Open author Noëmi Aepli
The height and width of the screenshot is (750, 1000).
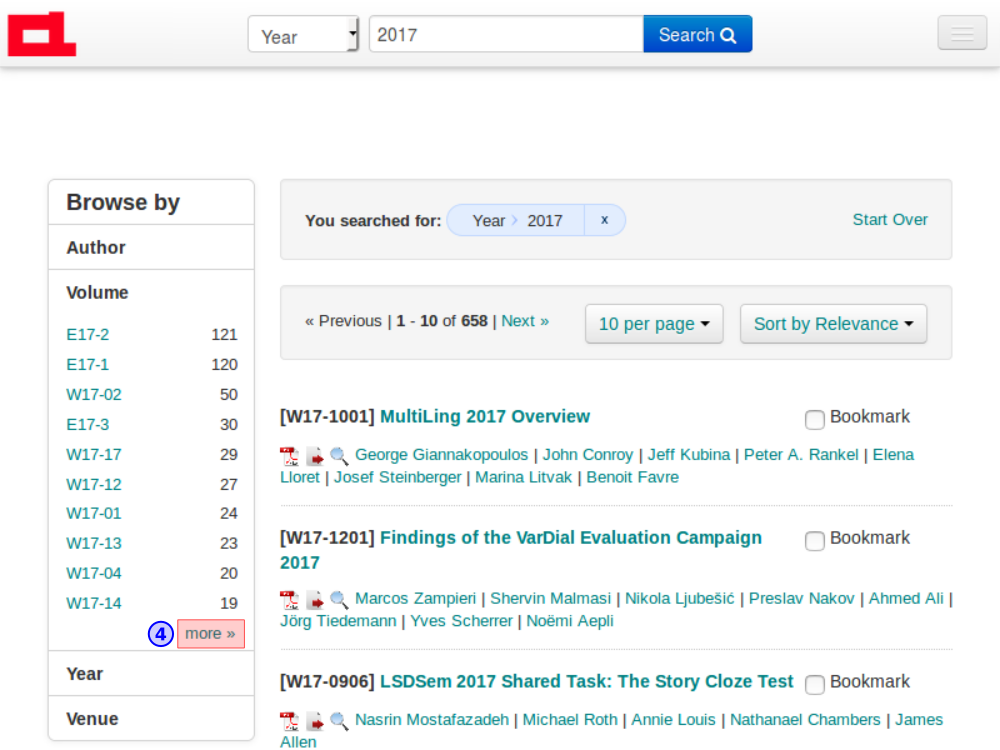pos(570,621)
